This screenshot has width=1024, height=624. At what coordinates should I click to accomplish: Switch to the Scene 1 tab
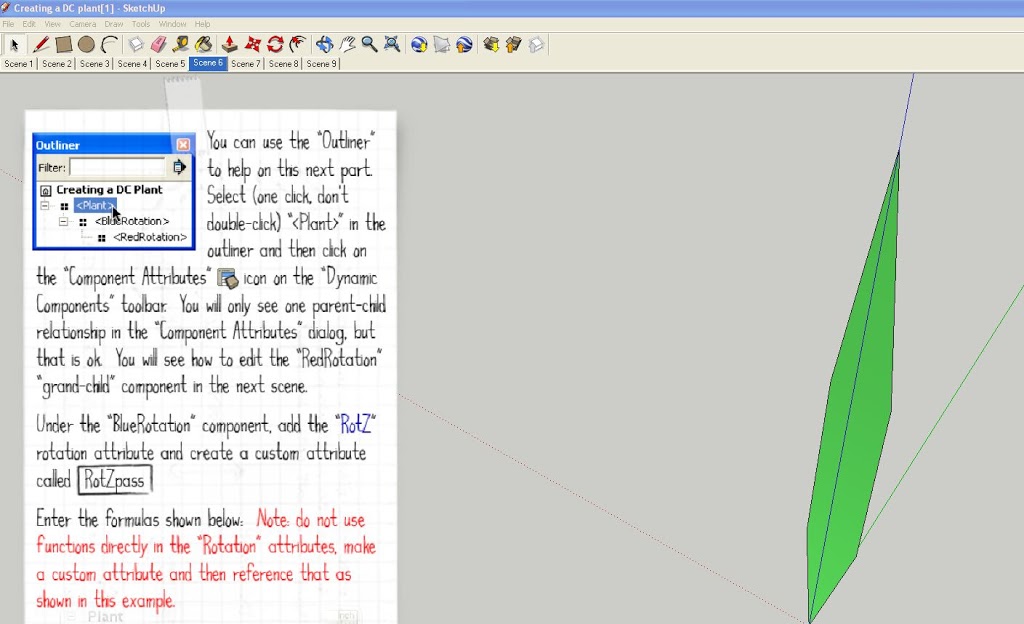click(x=18, y=64)
